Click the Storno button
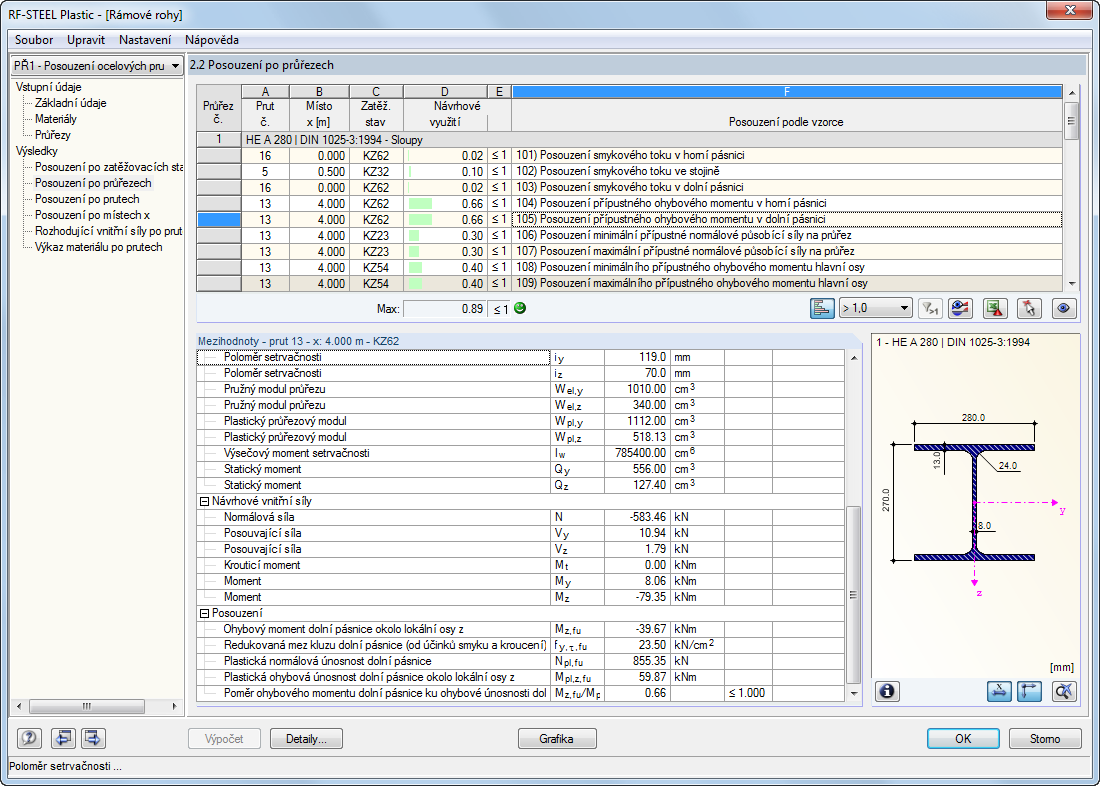This screenshot has height=786, width=1100. 1045,738
